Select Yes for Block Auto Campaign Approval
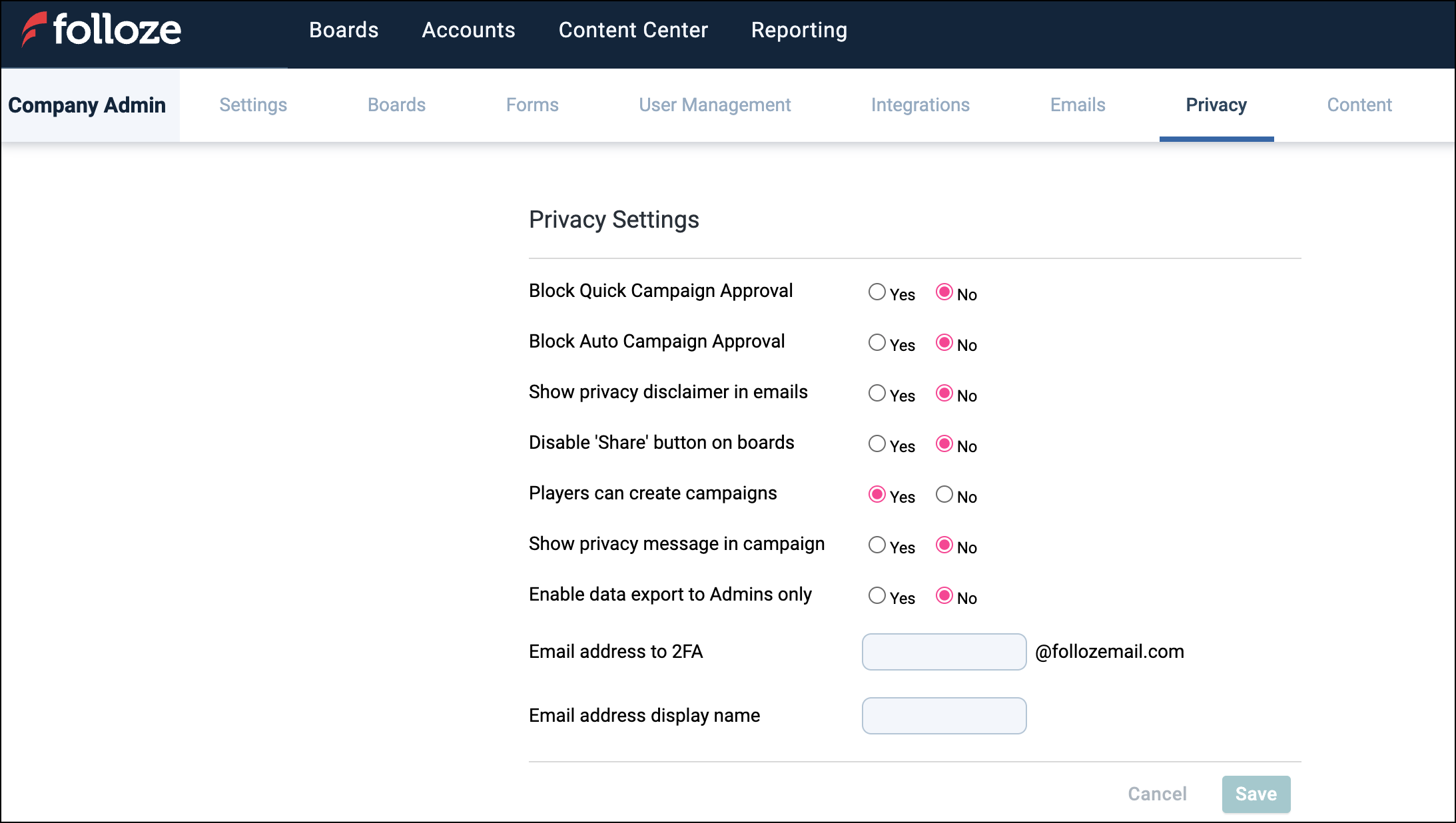The width and height of the screenshot is (1456, 823). 877,343
